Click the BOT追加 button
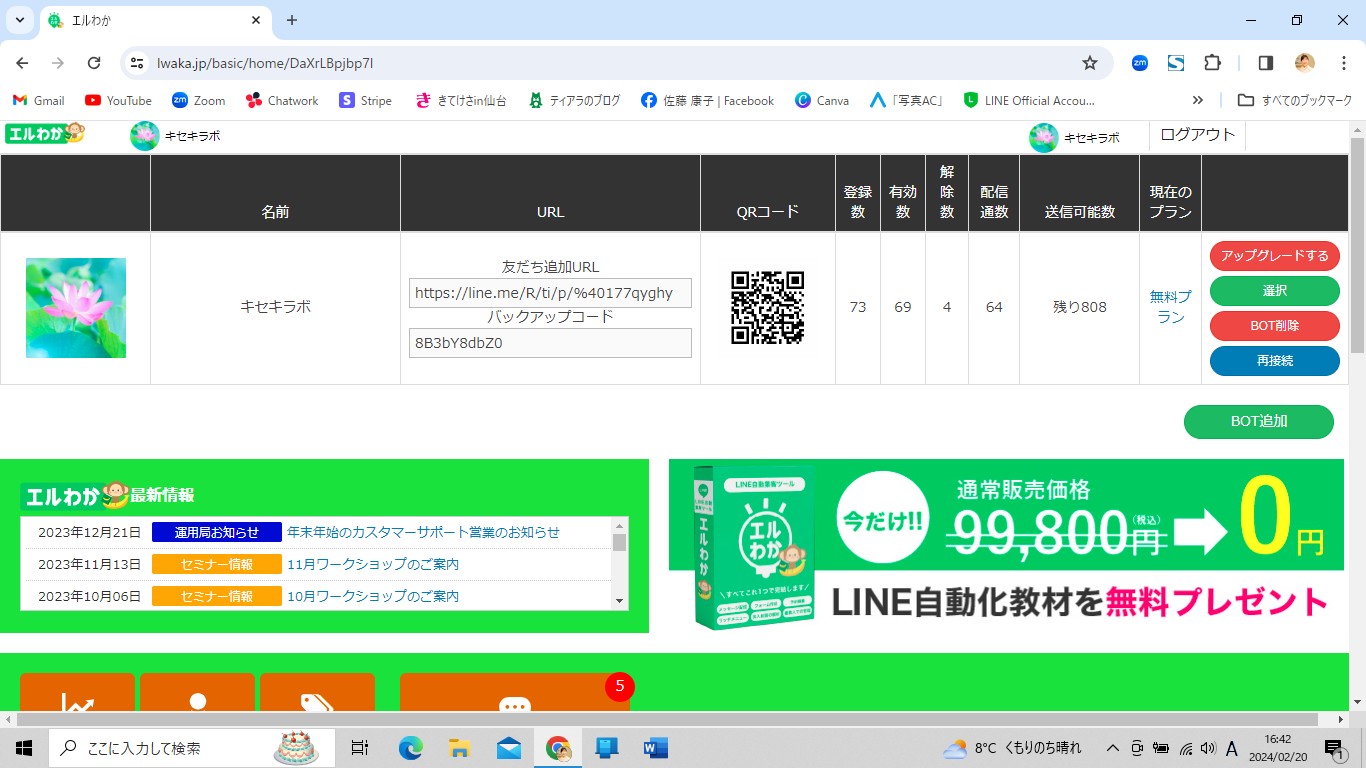 tap(1258, 422)
